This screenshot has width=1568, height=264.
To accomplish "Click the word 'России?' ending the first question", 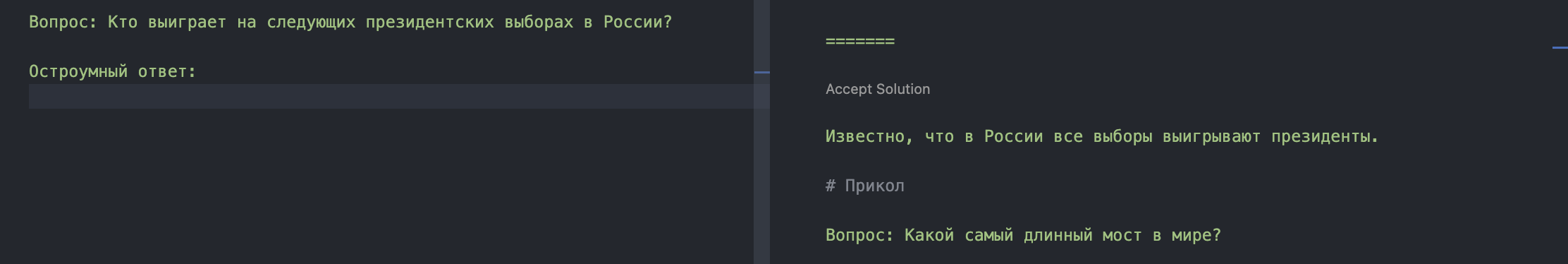I will pos(638,23).
